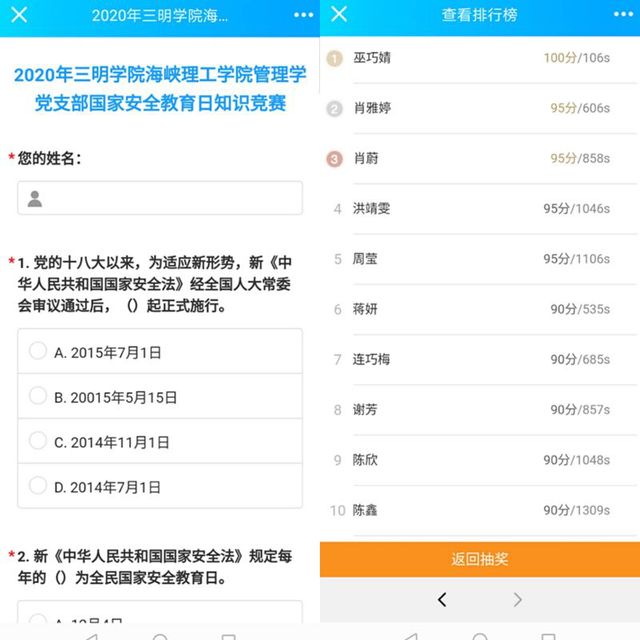Screen dimensions: 640x640
Task: Tap the browser back arrow
Action: tap(442, 599)
